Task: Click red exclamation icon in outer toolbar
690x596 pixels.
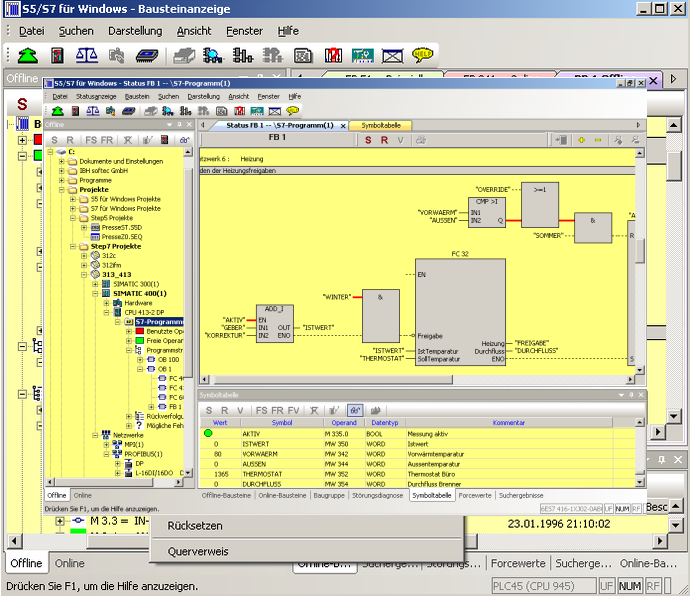Action: [333, 55]
